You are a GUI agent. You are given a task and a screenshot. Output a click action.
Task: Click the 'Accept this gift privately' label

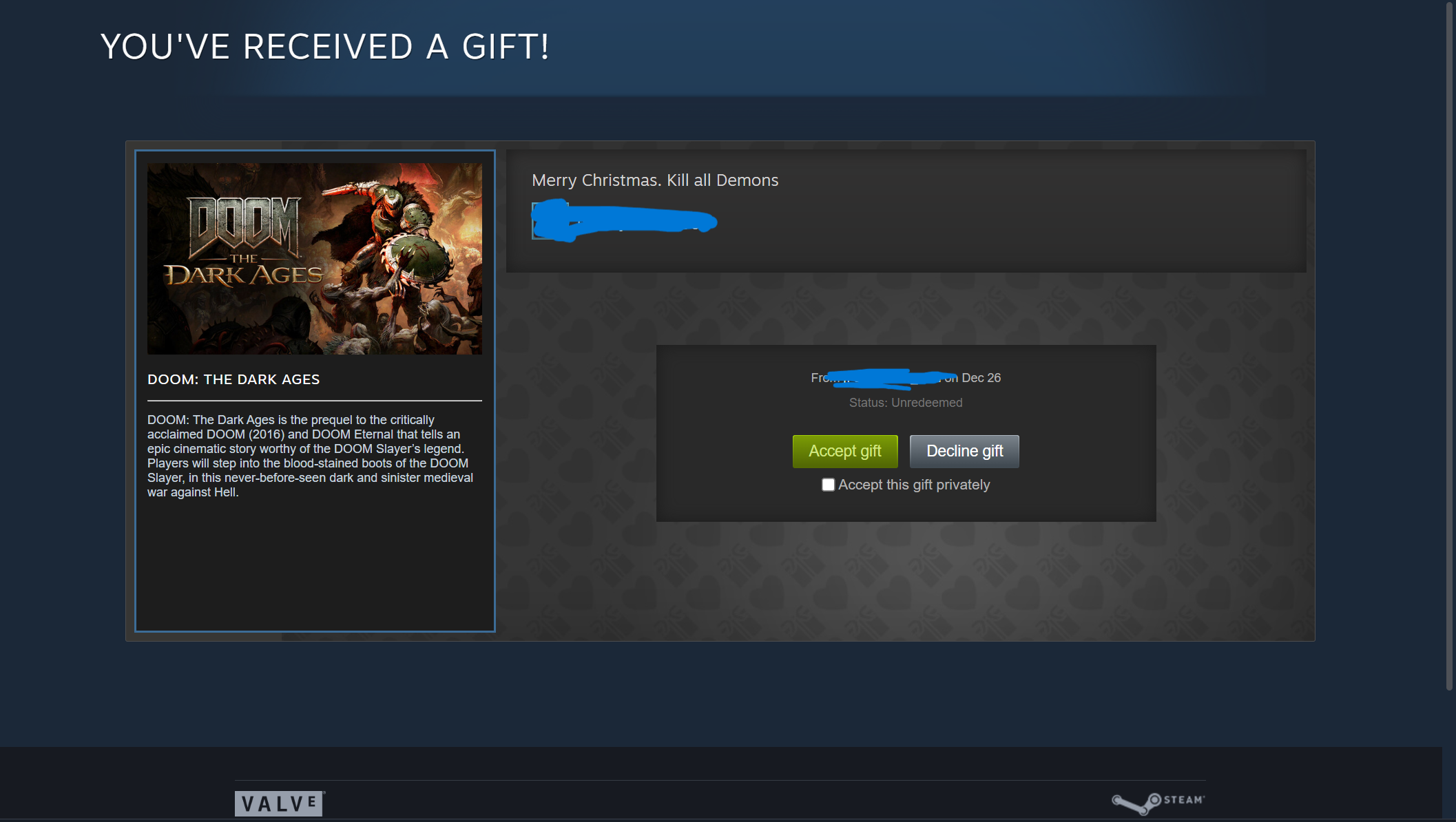point(914,485)
